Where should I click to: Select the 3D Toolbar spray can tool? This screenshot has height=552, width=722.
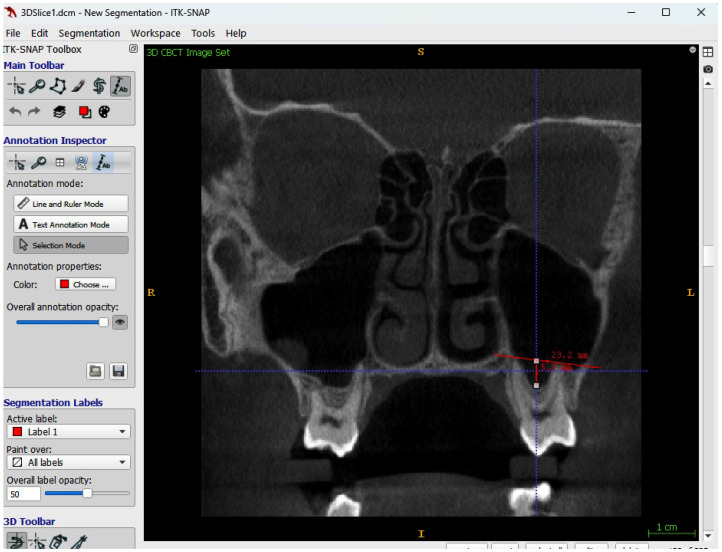[x=58, y=542]
